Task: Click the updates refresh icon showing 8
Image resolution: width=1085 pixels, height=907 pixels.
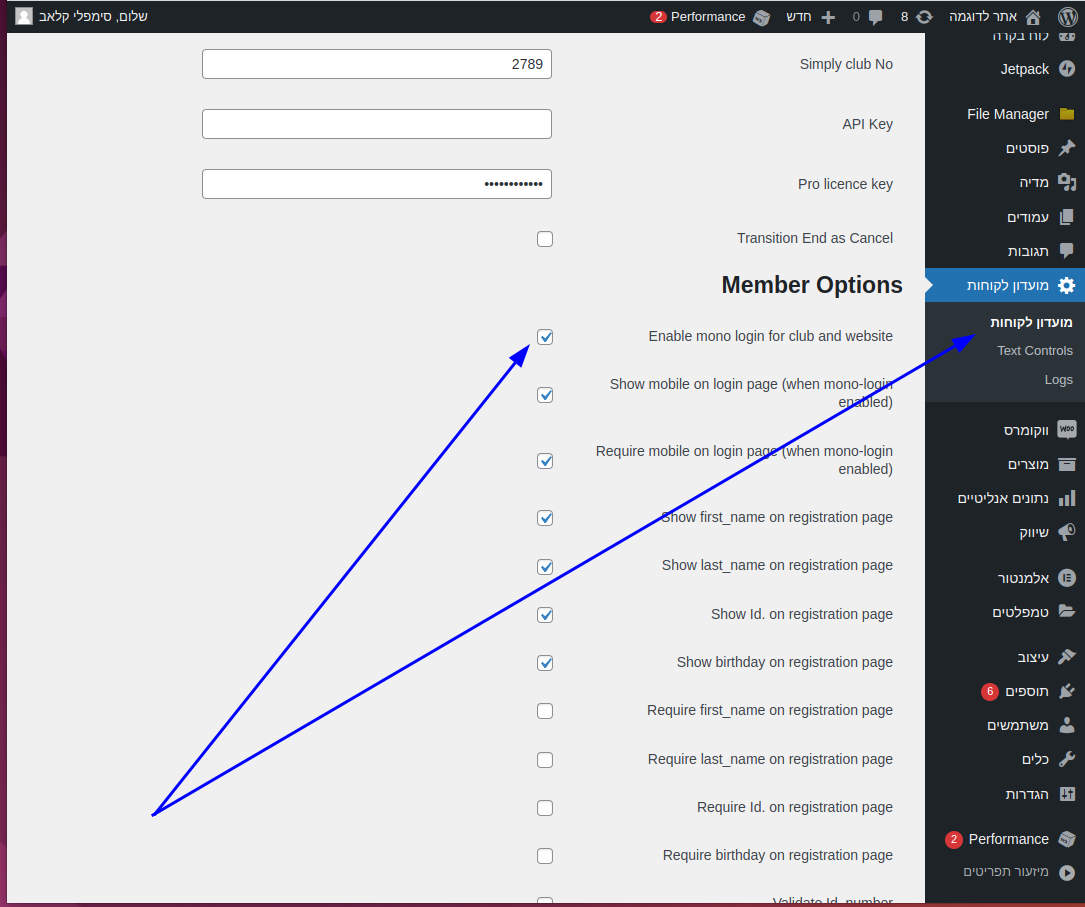Action: point(924,17)
